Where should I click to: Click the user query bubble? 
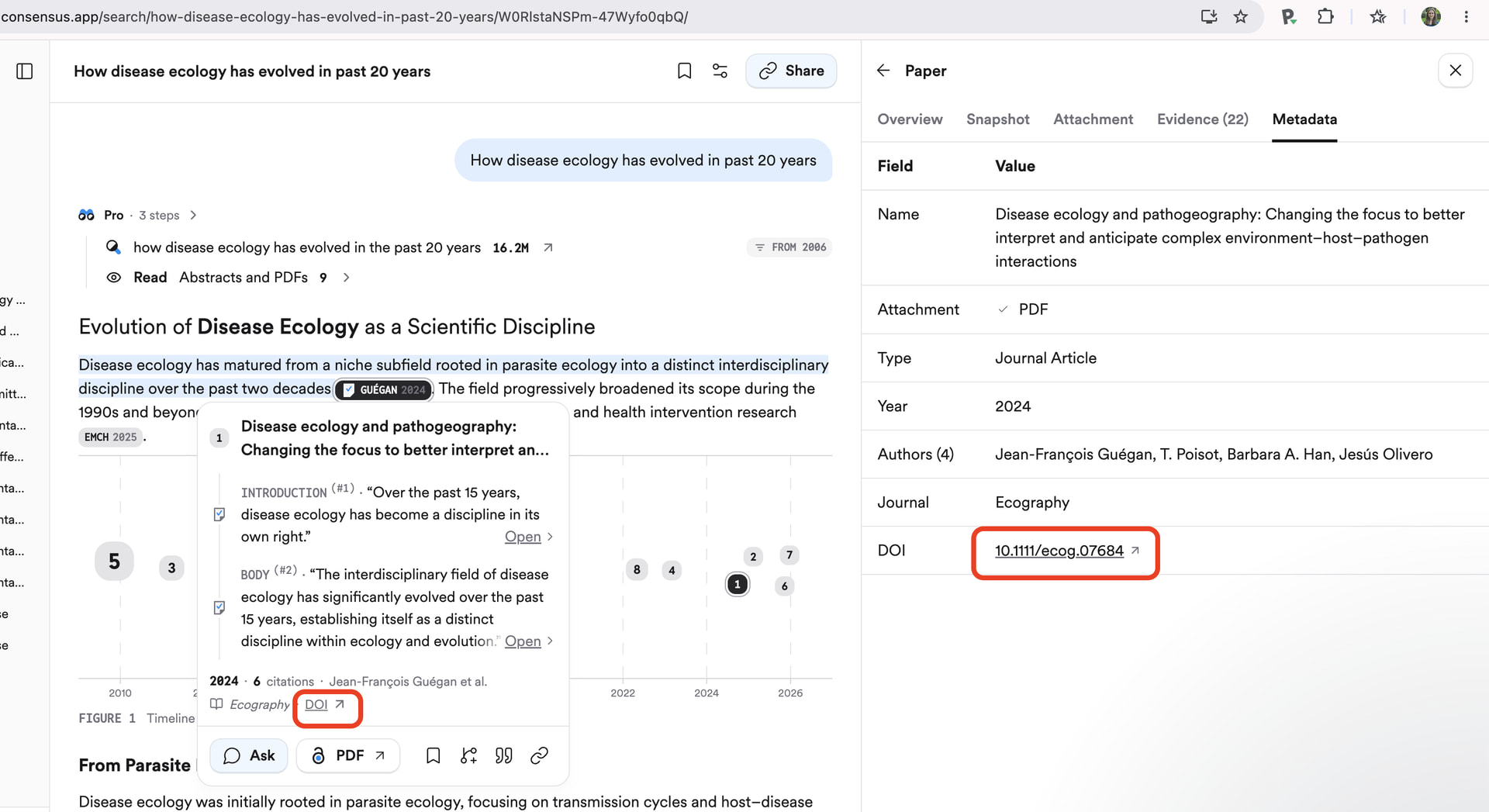[643, 161]
